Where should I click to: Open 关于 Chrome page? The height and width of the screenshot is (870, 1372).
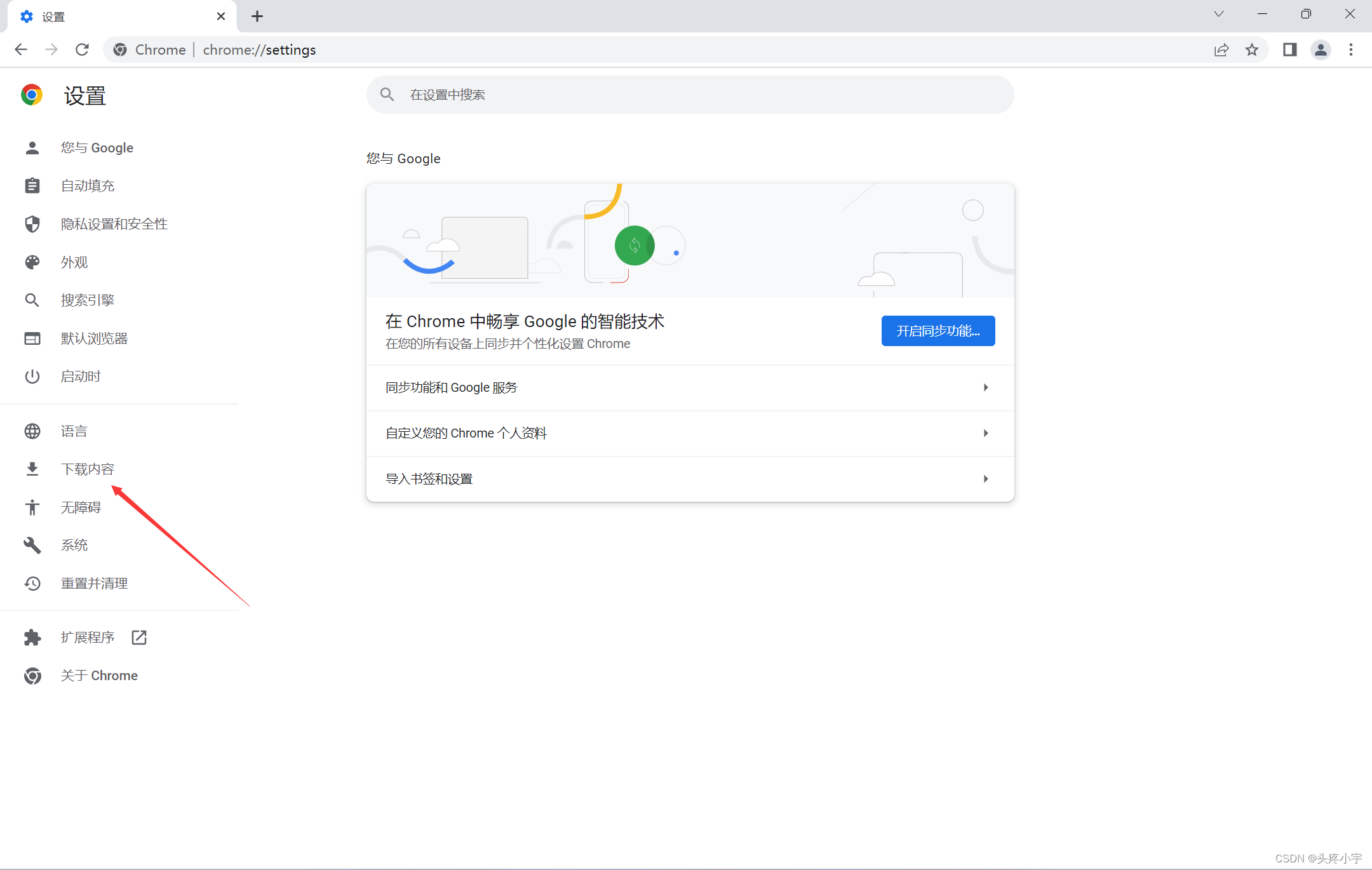click(x=99, y=676)
